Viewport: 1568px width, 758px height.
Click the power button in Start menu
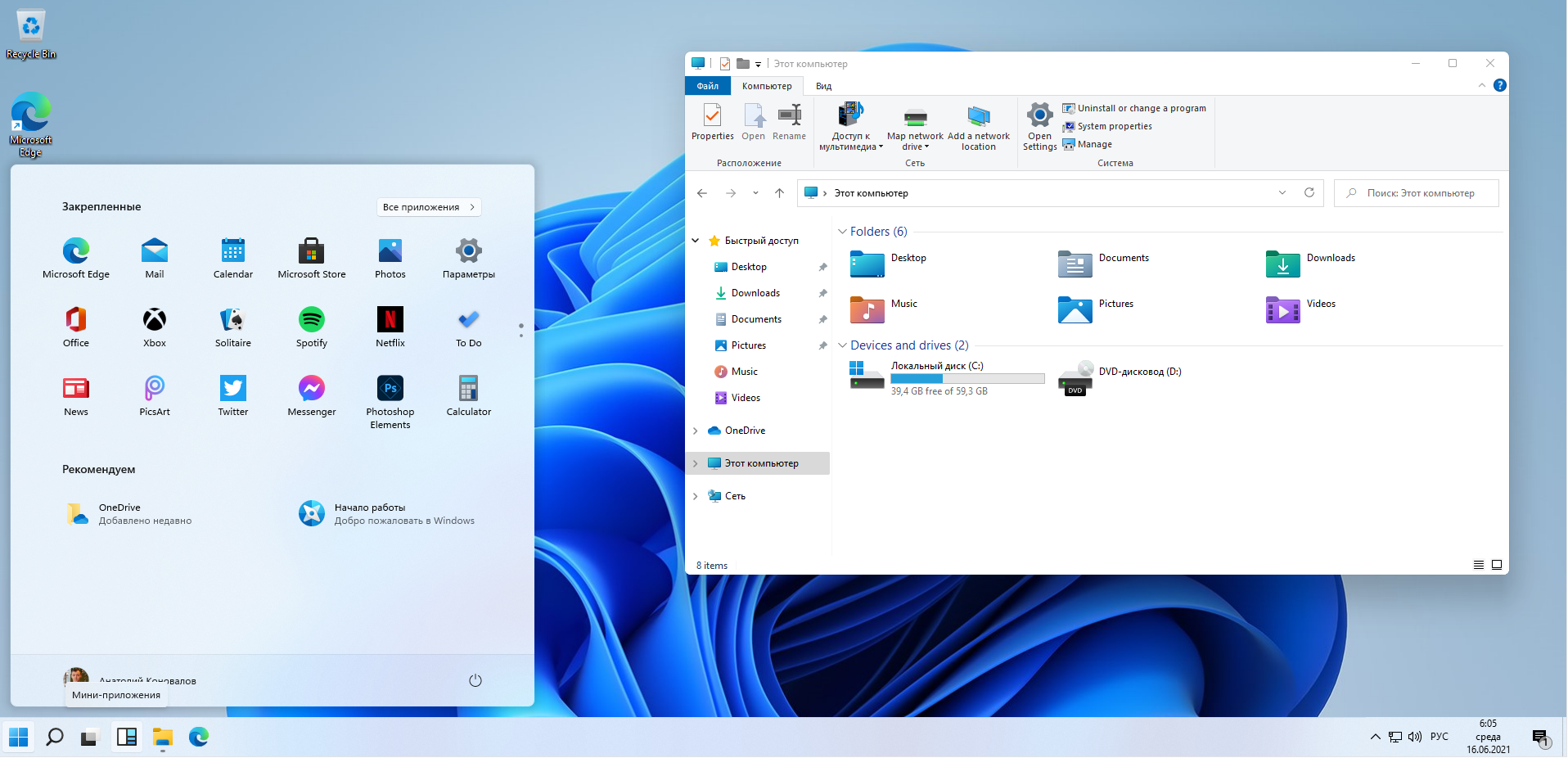pyautogui.click(x=475, y=680)
